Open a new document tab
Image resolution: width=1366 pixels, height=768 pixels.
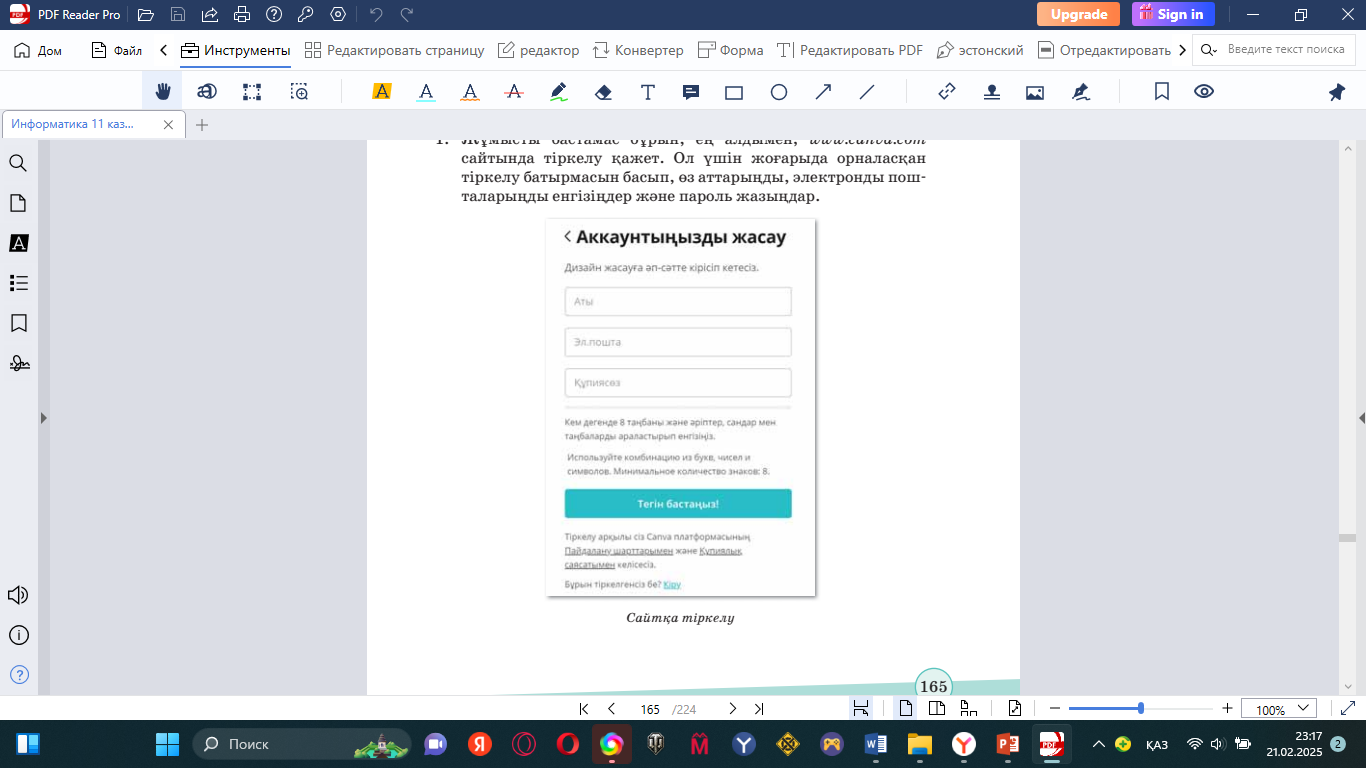(x=202, y=125)
